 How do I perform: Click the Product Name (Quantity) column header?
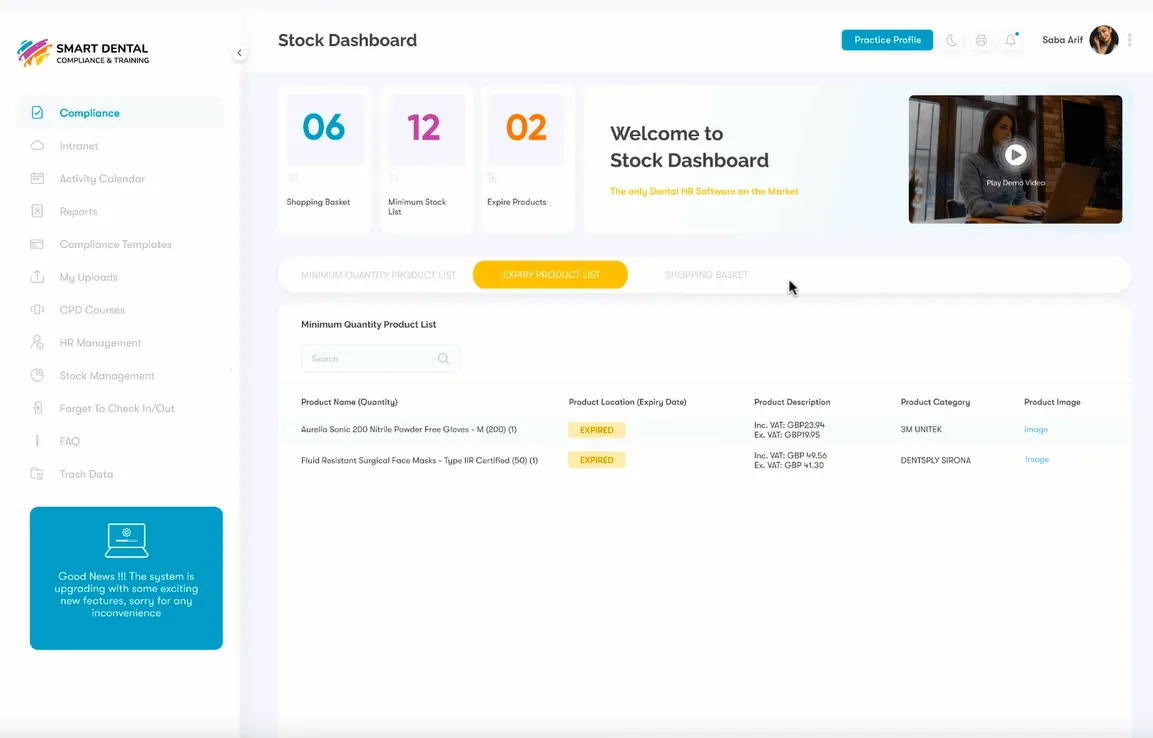[x=349, y=402]
